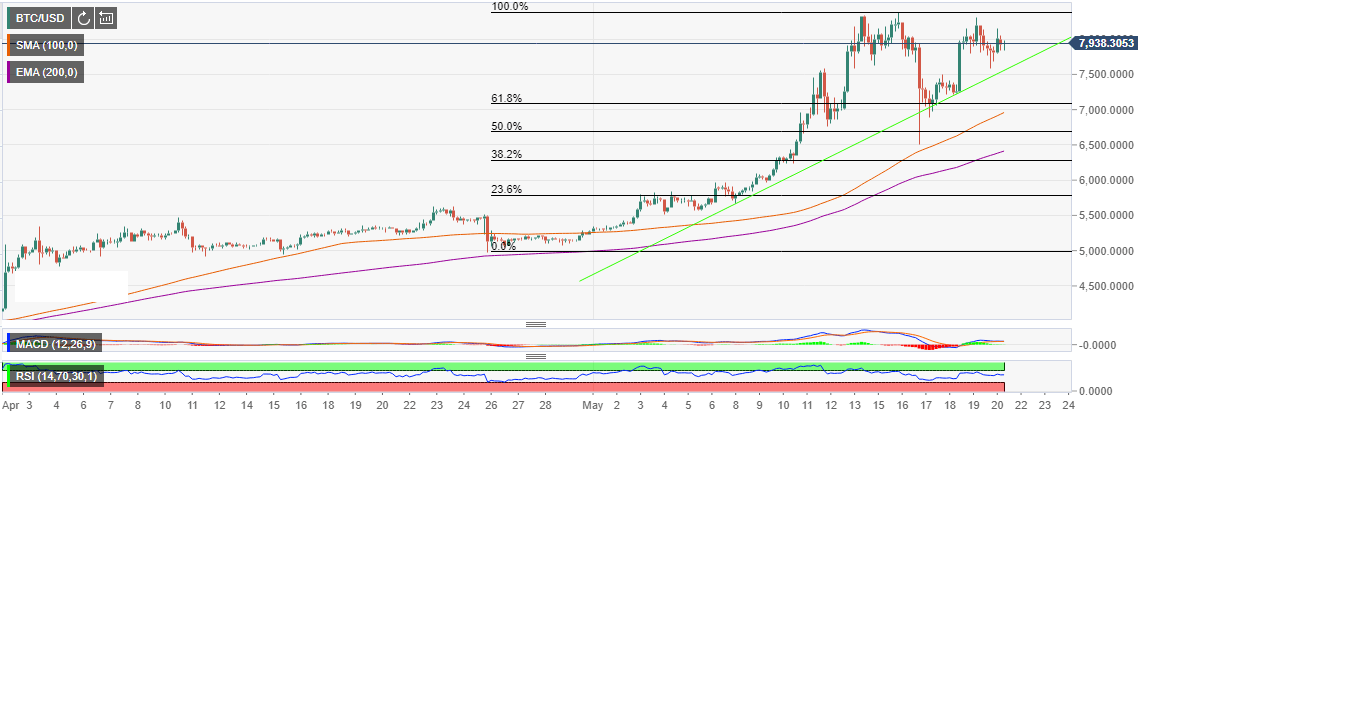This screenshot has width=1366, height=711.
Task: Click the 7,500.0000 price axis label
Action: pyautogui.click(x=1107, y=74)
